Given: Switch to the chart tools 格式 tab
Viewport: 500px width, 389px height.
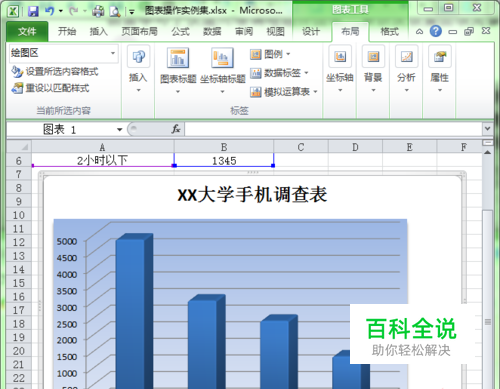Looking at the screenshot, I should click(x=390, y=31).
